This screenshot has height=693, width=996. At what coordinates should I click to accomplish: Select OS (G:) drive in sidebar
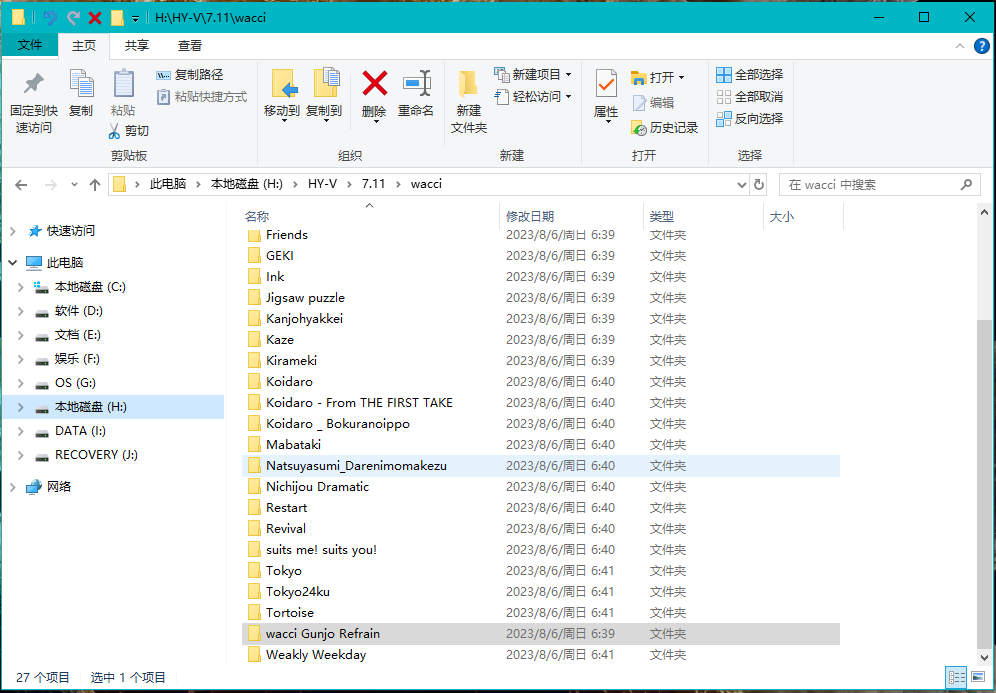(x=75, y=383)
